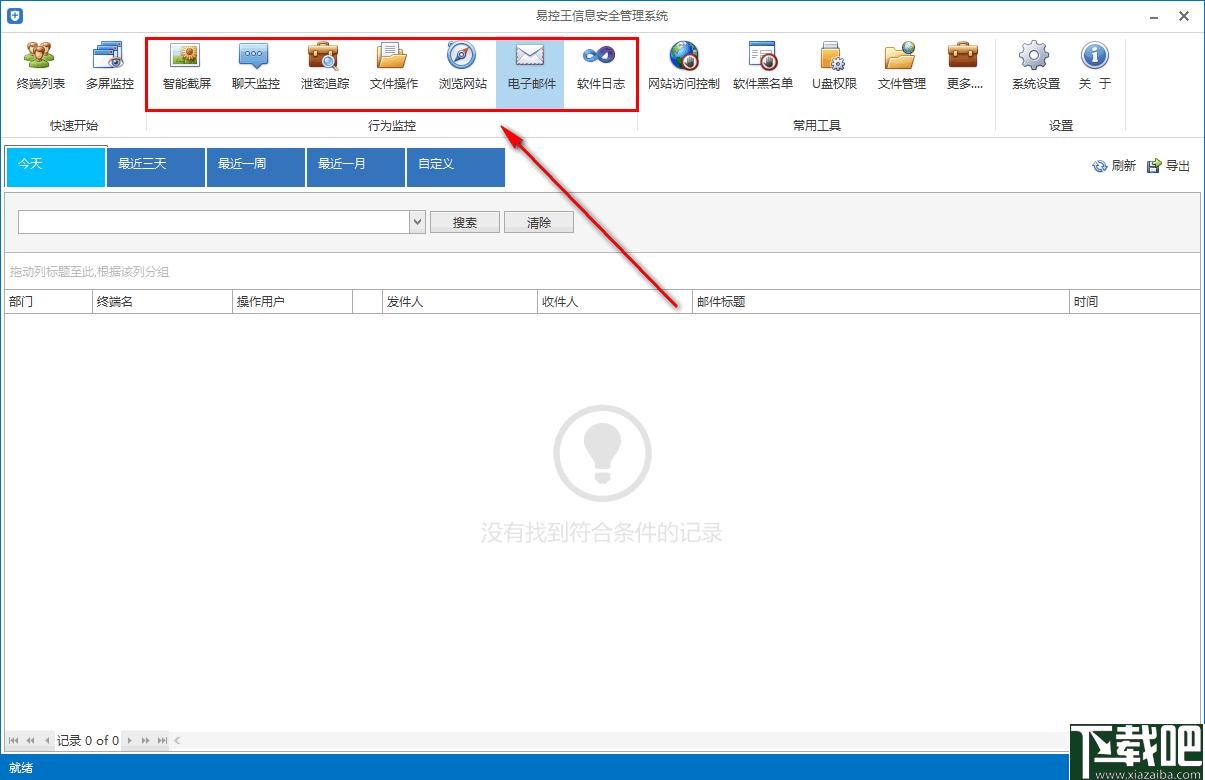Expand the search box dropdown arrow
Screen dimensions: 1205x780
coord(418,222)
